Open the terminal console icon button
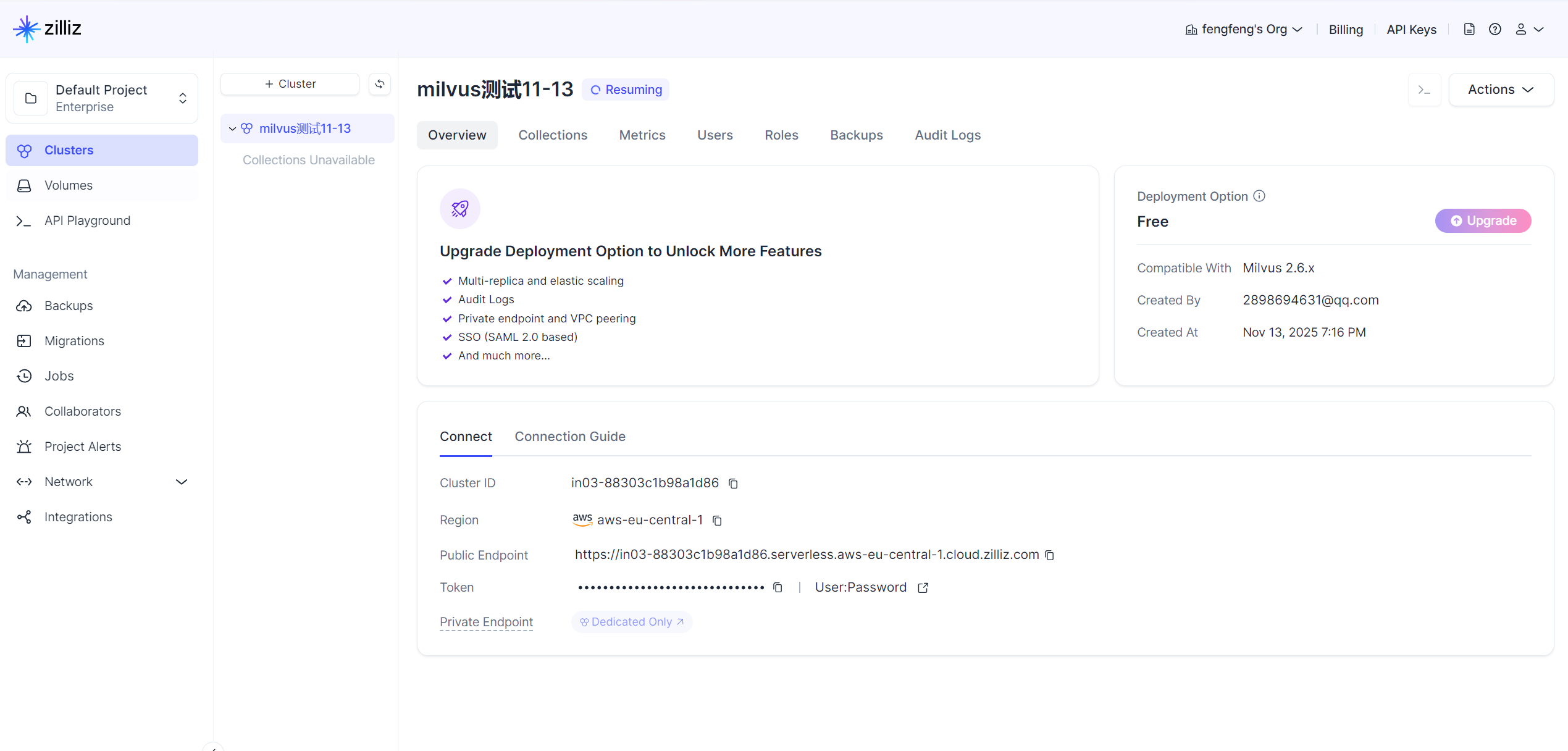The image size is (1568, 751). 1424,90
